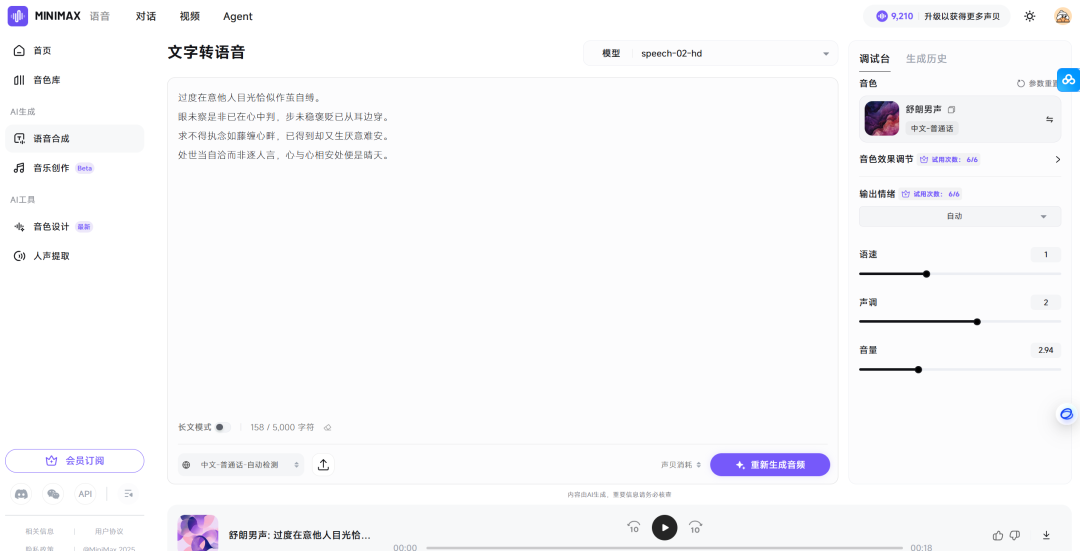Click the 声调 value field 2
This screenshot has height=551, width=1080.
[1046, 302]
